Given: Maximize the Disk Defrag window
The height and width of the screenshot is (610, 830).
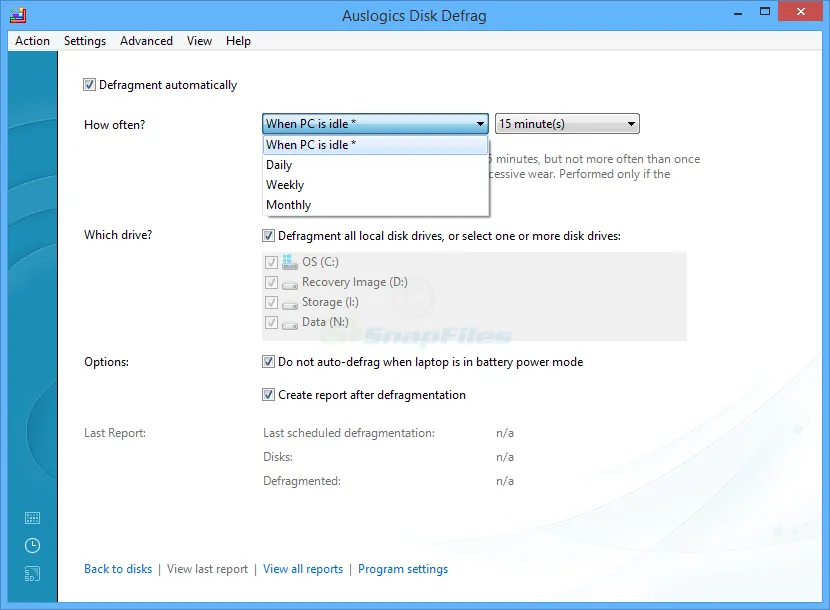Looking at the screenshot, I should [765, 12].
